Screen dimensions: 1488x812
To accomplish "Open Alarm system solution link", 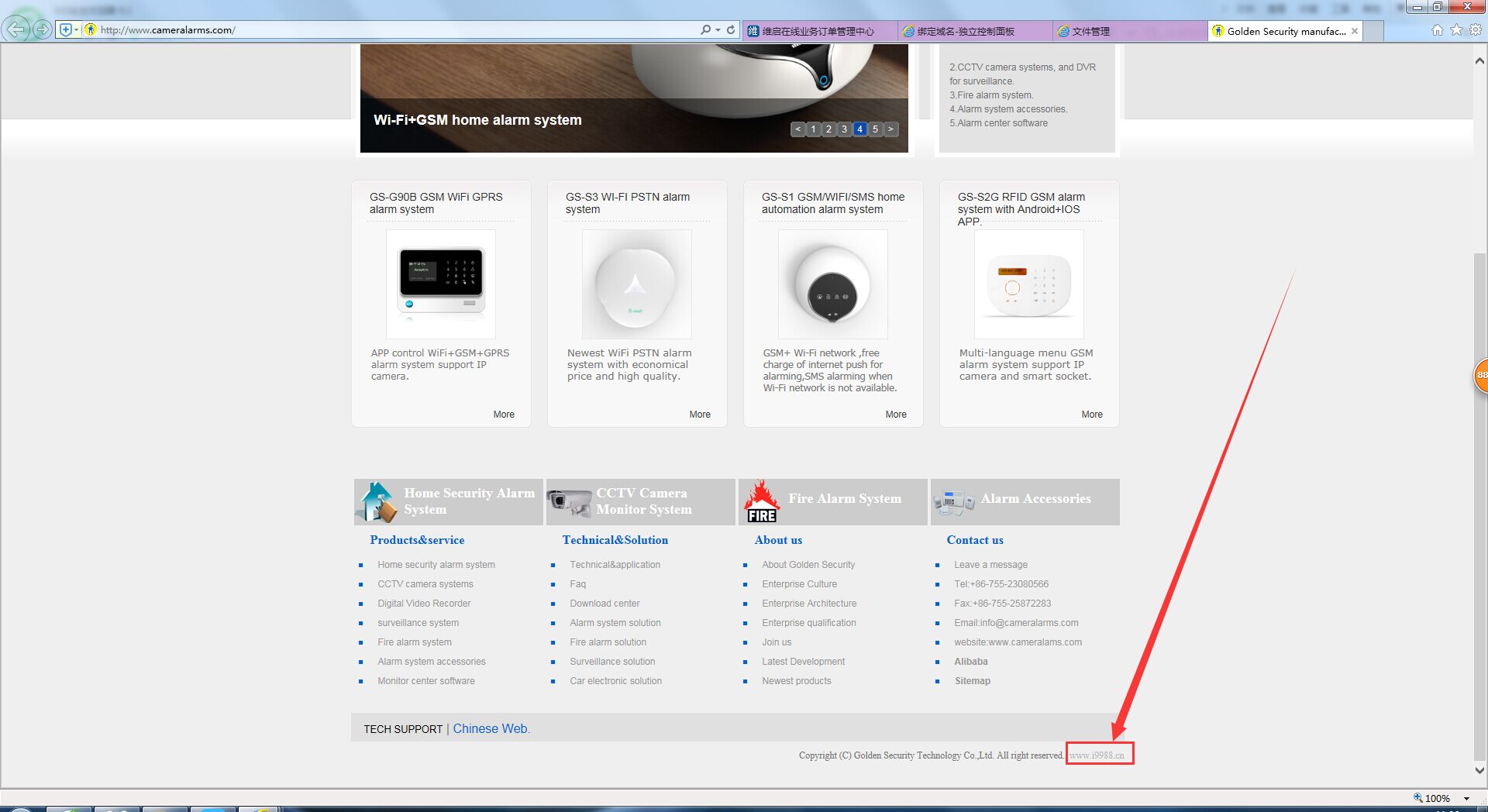I will 615,623.
